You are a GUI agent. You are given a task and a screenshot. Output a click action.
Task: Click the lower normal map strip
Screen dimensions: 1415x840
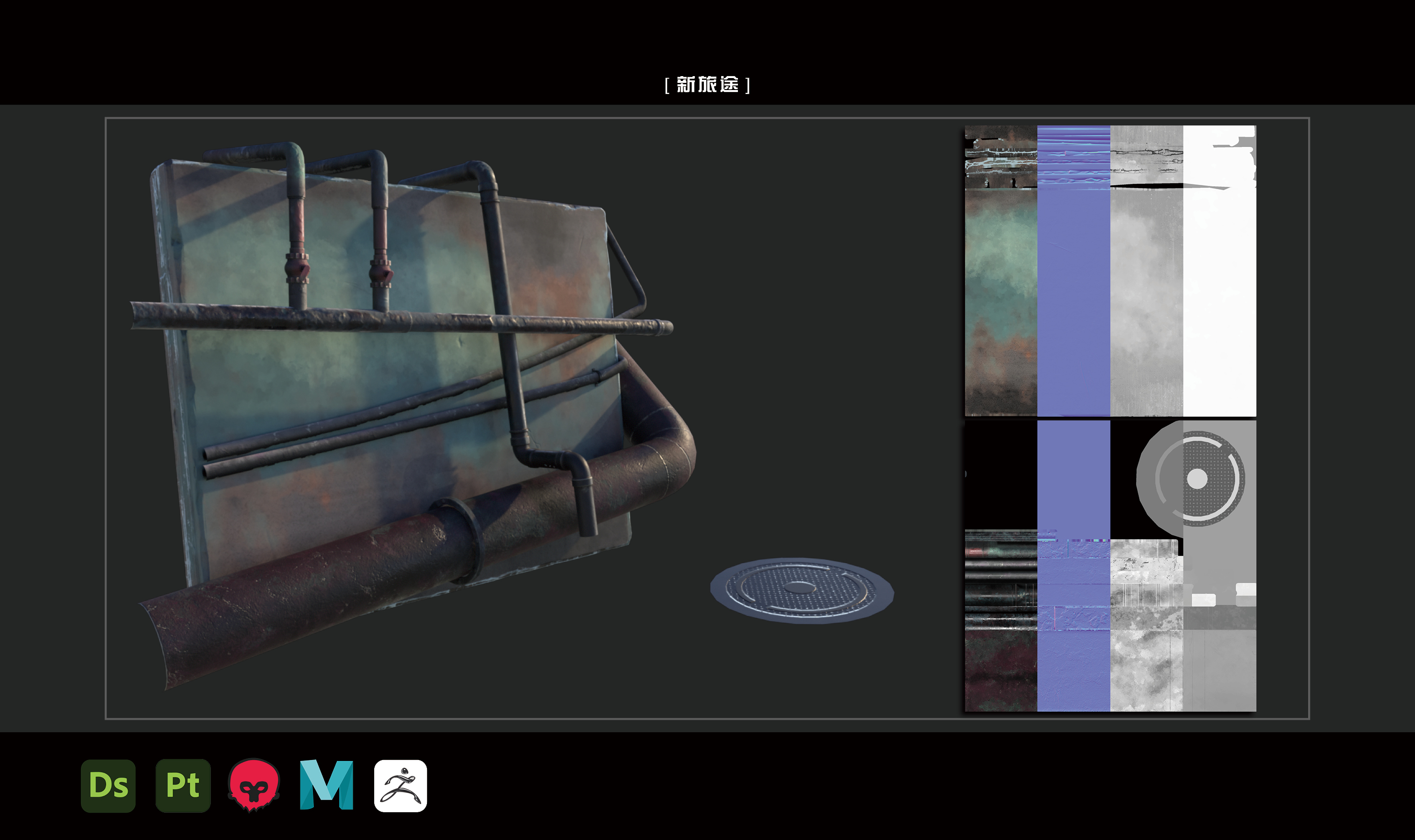coord(1073,566)
